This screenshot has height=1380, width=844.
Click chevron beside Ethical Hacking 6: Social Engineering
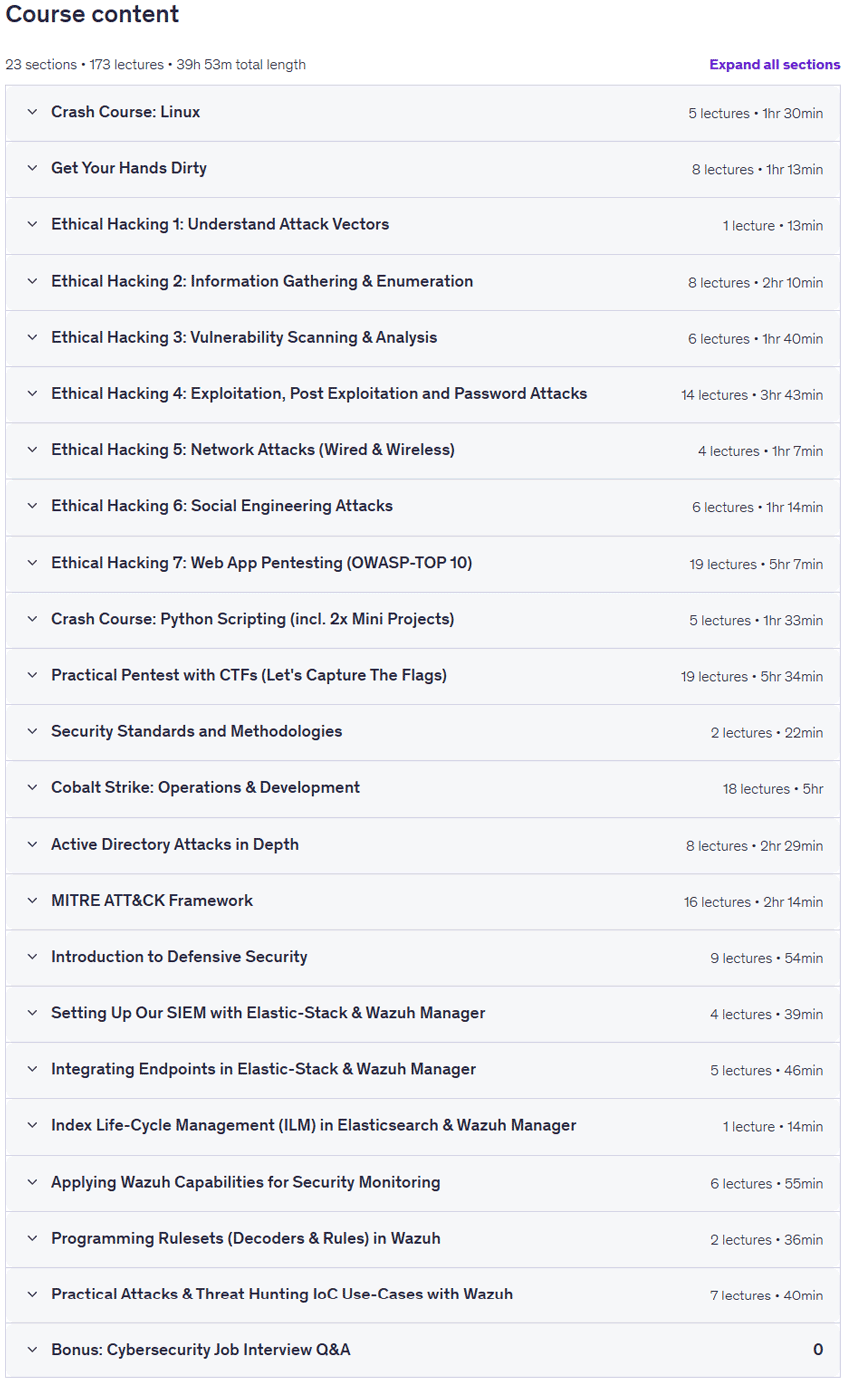click(x=32, y=506)
